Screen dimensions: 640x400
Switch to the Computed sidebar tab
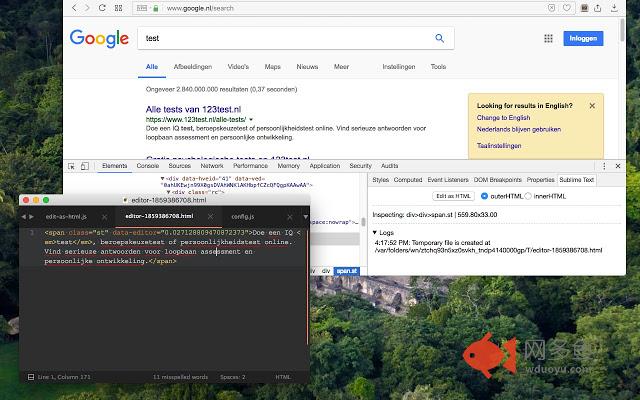point(408,180)
